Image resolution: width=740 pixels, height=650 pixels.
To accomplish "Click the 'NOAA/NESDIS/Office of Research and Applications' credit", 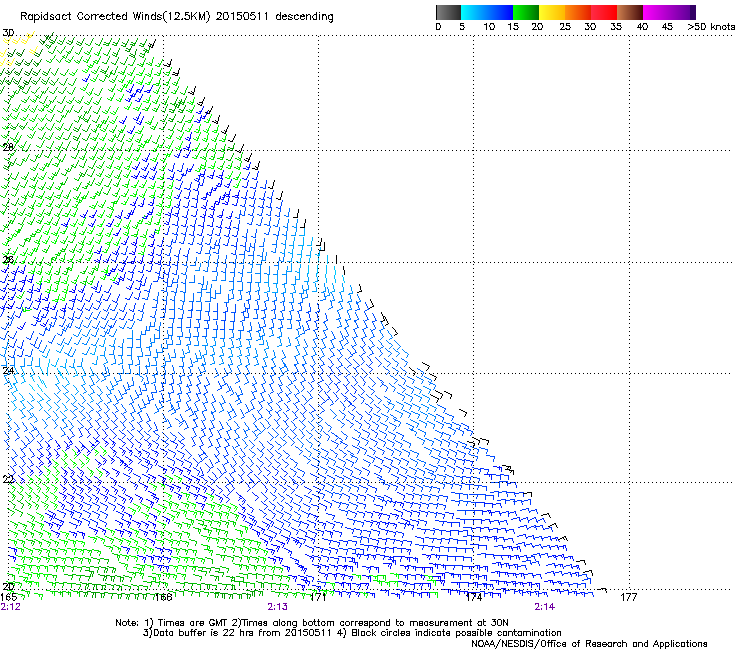I will (589, 644).
